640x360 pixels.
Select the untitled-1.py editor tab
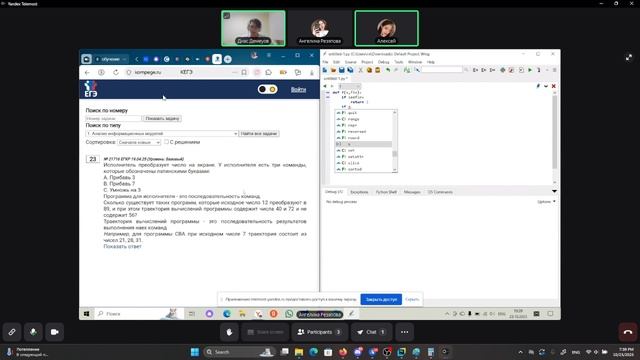coord(336,78)
